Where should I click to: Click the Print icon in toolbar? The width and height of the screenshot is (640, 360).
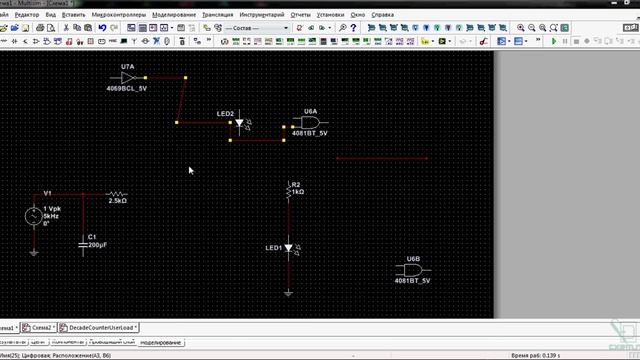pos(40,28)
